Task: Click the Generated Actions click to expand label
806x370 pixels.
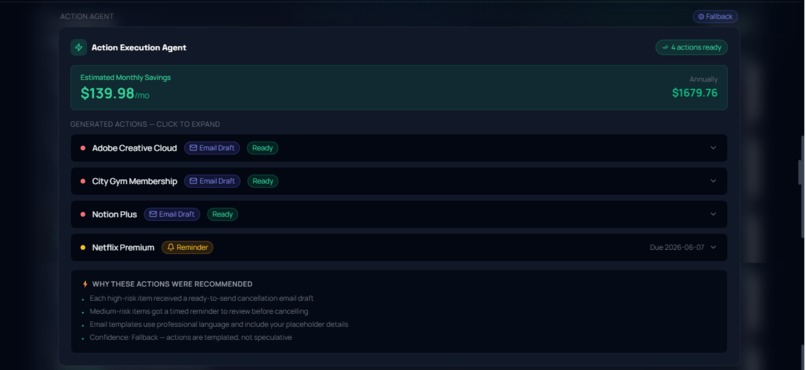Action: pos(145,124)
